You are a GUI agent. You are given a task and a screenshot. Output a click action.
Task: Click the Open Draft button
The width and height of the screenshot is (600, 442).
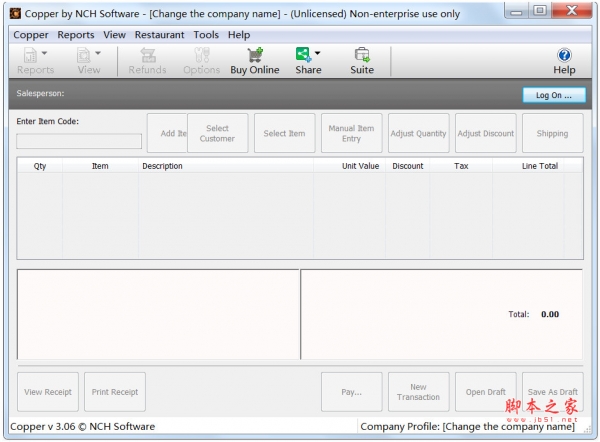486,392
